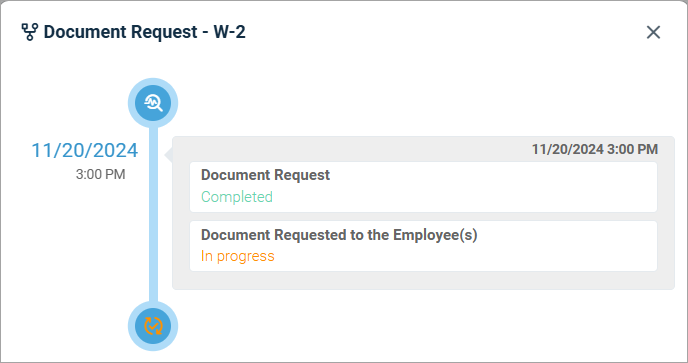Click the Document Request - W-2 title
This screenshot has height=363, width=688.
click(144, 32)
